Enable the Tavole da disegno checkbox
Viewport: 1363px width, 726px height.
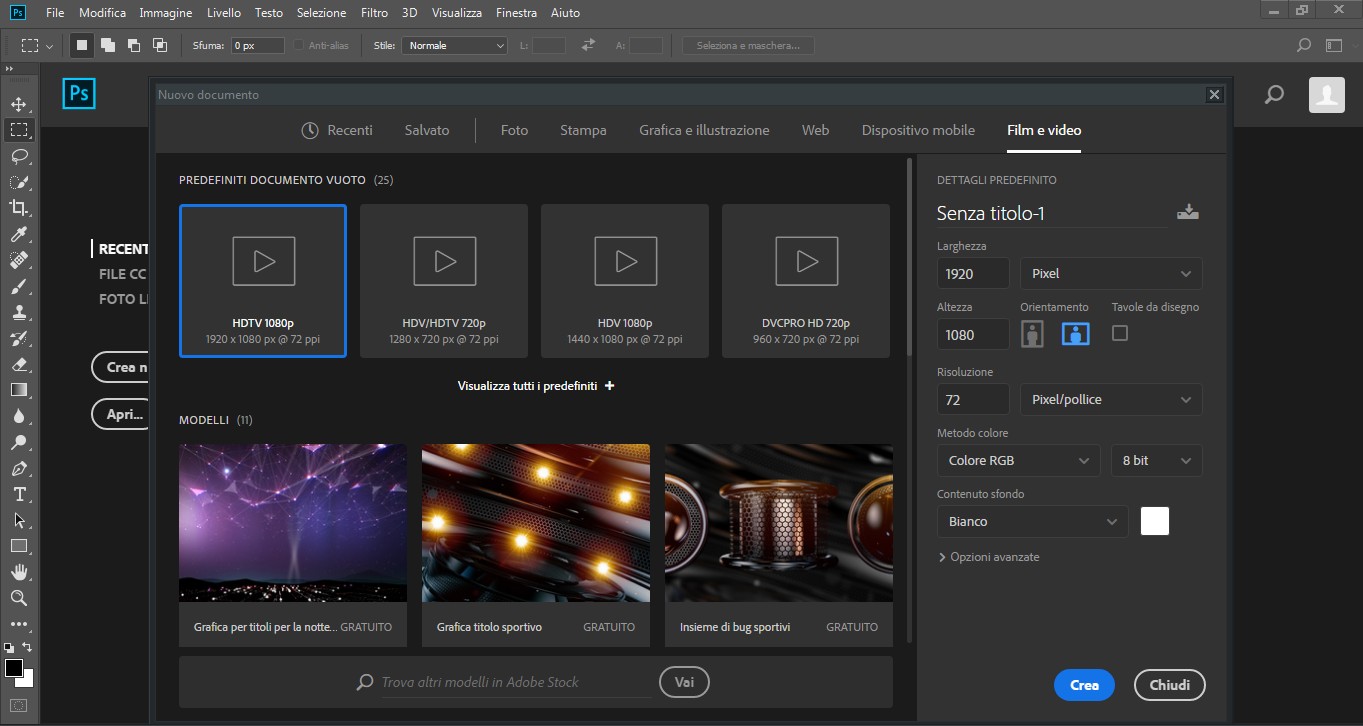click(1120, 333)
